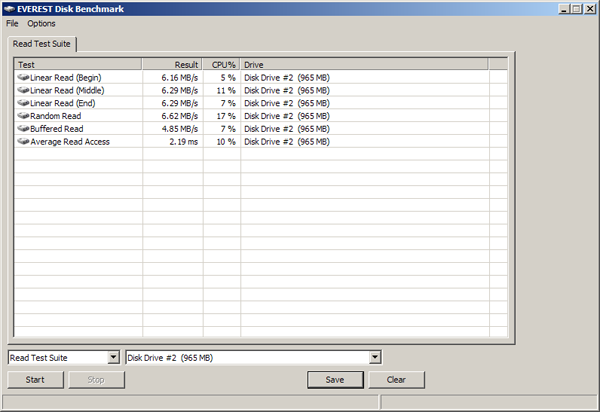Click the Stop button

(96, 380)
